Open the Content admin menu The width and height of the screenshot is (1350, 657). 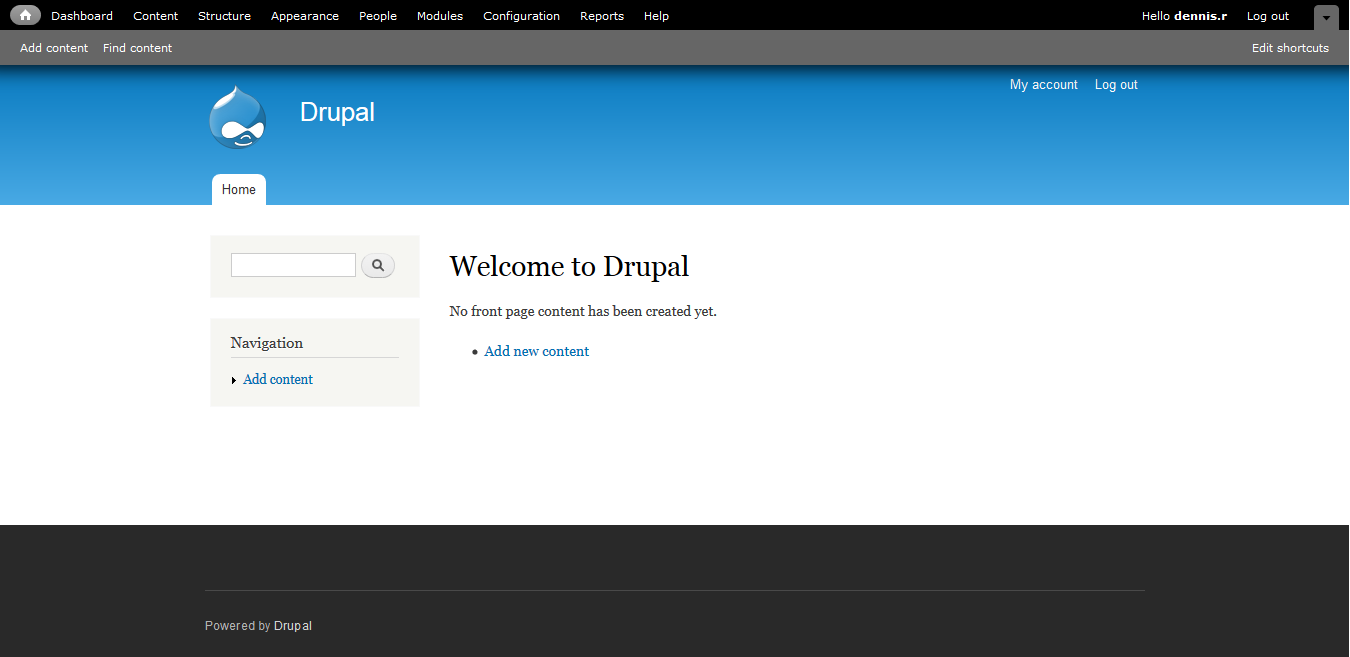(155, 16)
